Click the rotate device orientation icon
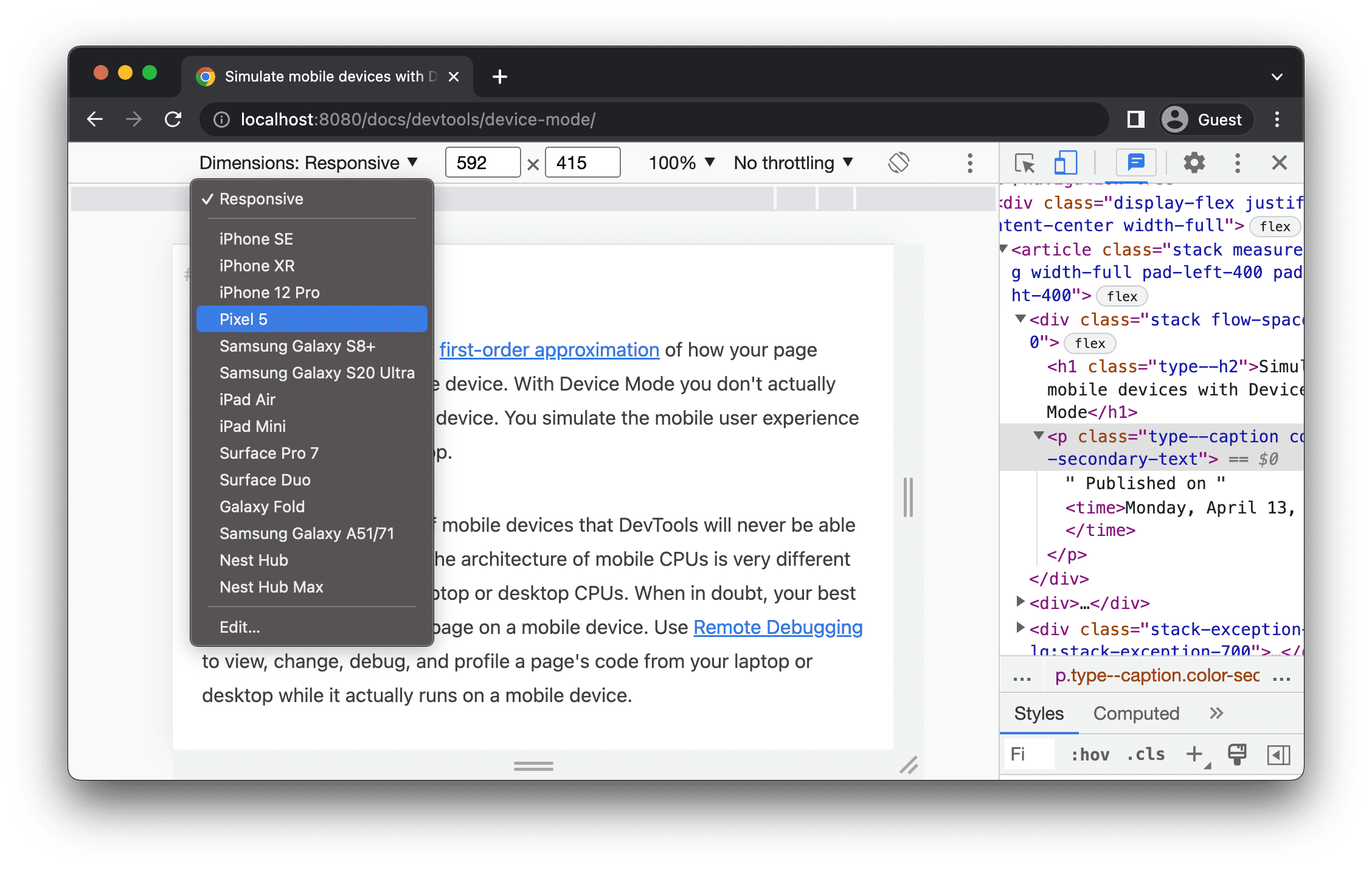This screenshot has width=1372, height=870. point(898,163)
